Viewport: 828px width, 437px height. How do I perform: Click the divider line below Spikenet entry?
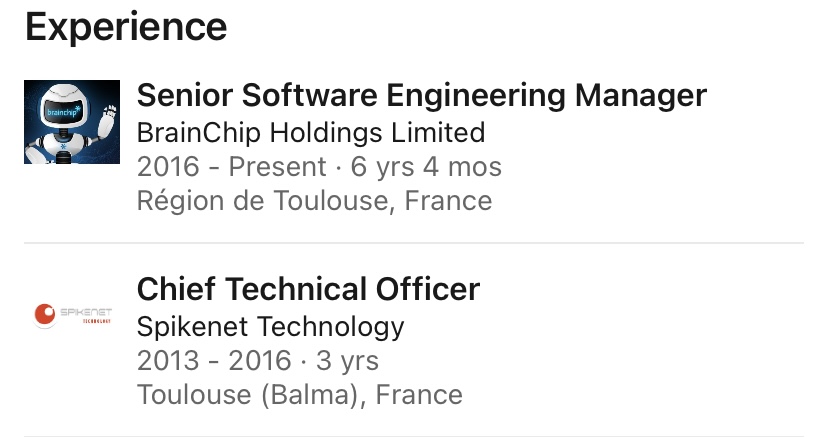pos(414,436)
